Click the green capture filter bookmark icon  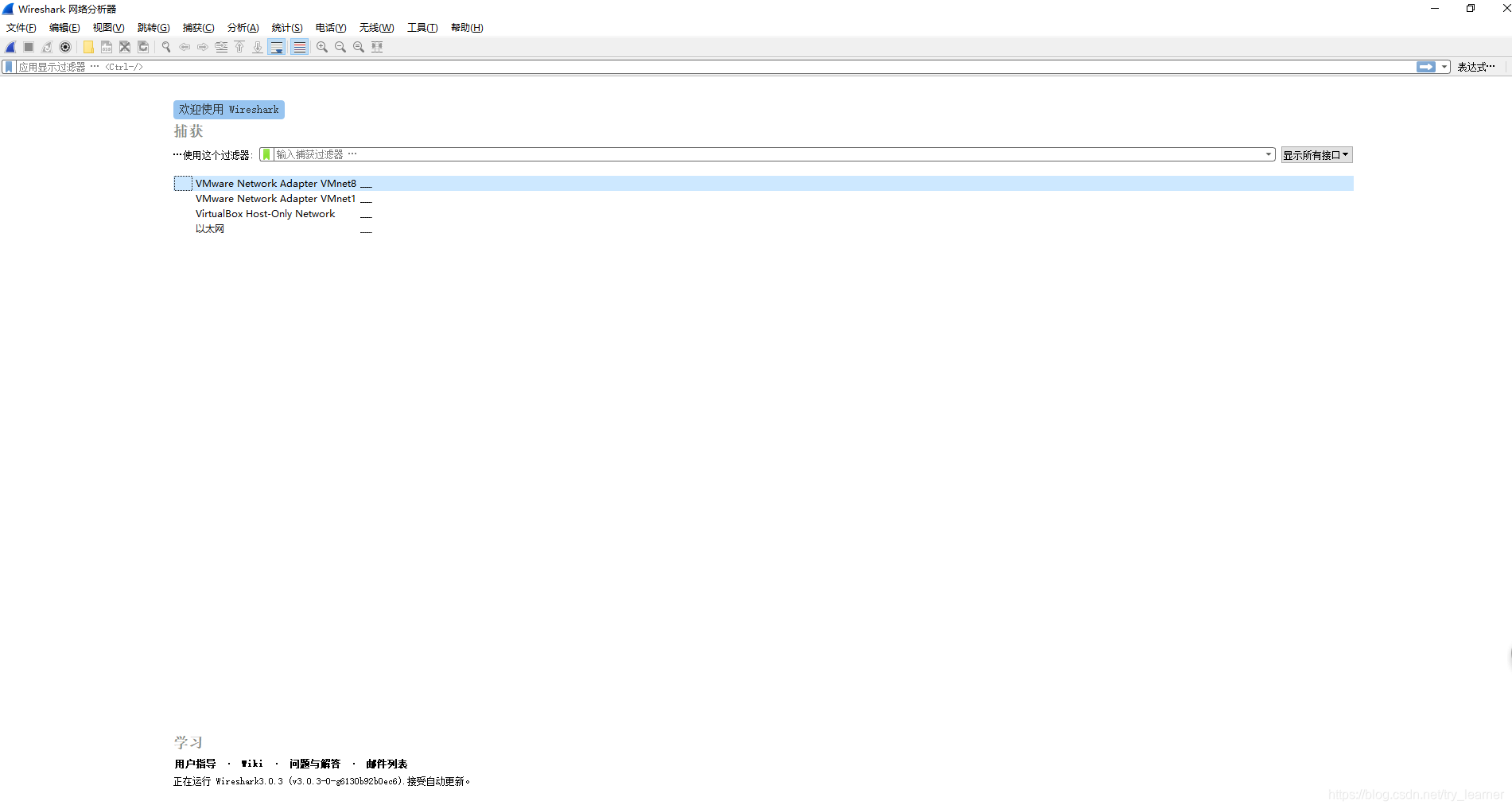pyautogui.click(x=266, y=154)
